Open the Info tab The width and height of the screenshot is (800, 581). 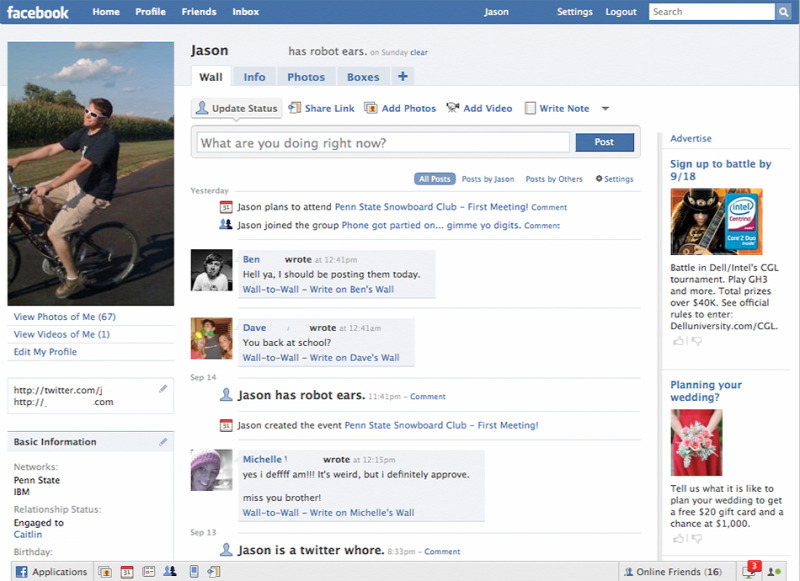254,77
